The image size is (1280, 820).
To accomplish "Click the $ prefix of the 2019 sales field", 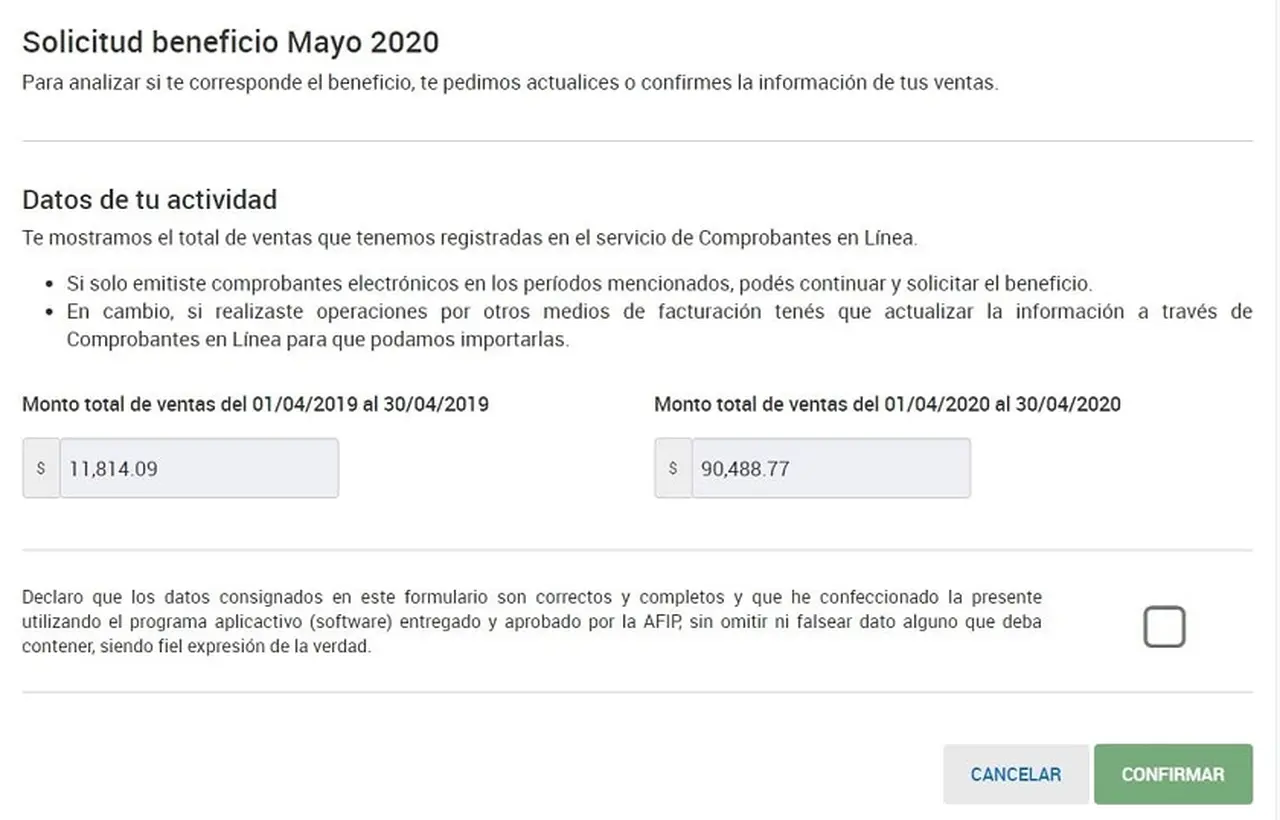I will coord(41,468).
